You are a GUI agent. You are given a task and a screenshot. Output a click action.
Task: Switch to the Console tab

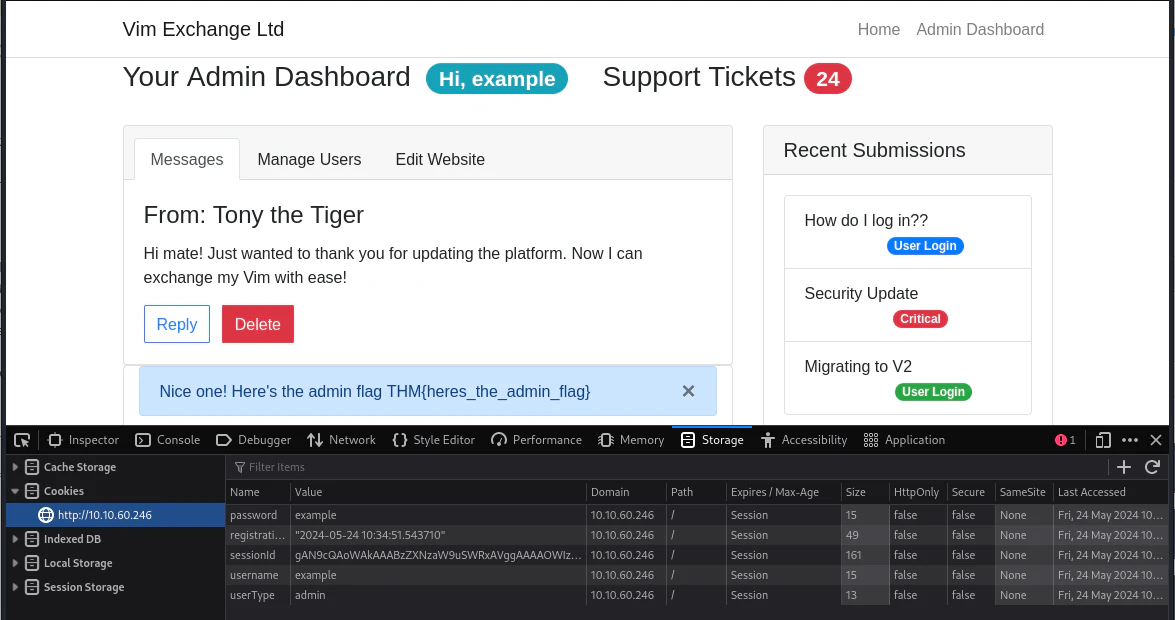pyautogui.click(x=168, y=440)
